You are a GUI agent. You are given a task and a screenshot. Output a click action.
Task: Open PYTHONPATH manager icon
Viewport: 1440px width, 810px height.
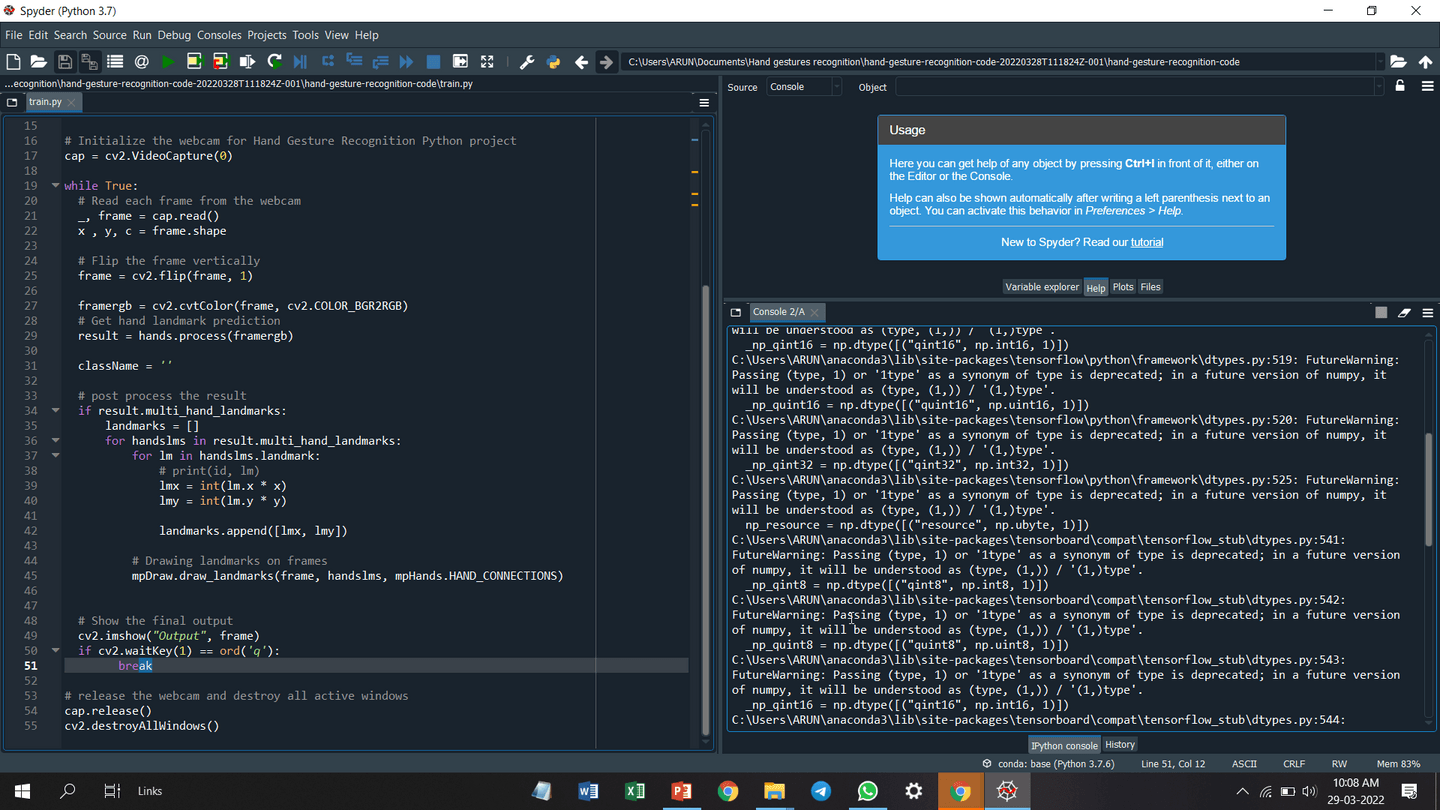click(x=553, y=62)
